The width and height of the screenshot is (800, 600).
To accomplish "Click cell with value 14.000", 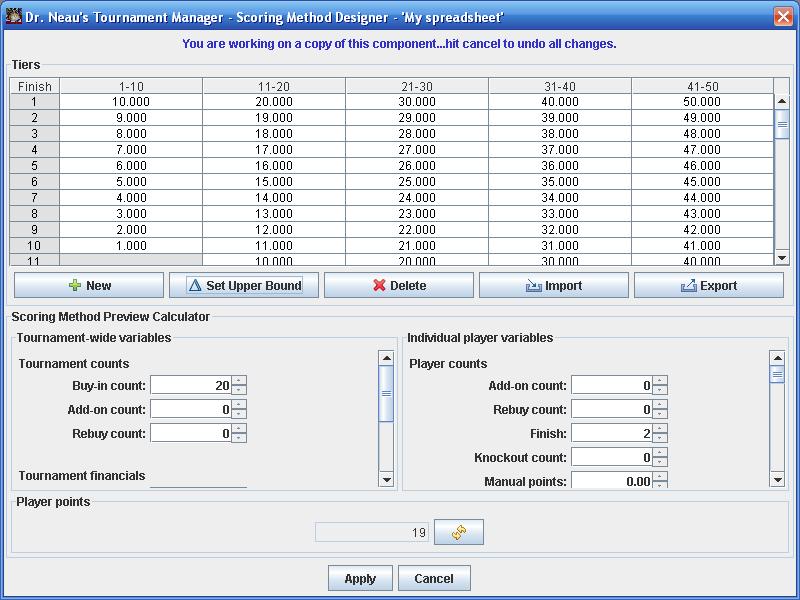I will [x=274, y=197].
